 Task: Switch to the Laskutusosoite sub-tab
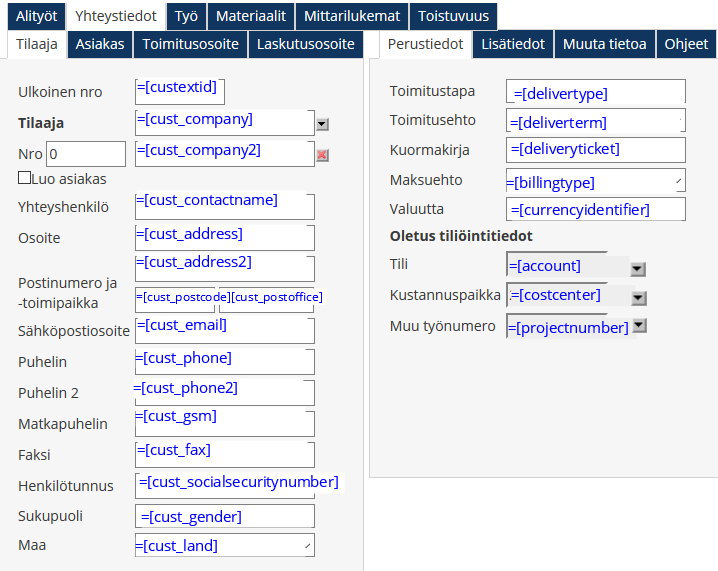[305, 44]
